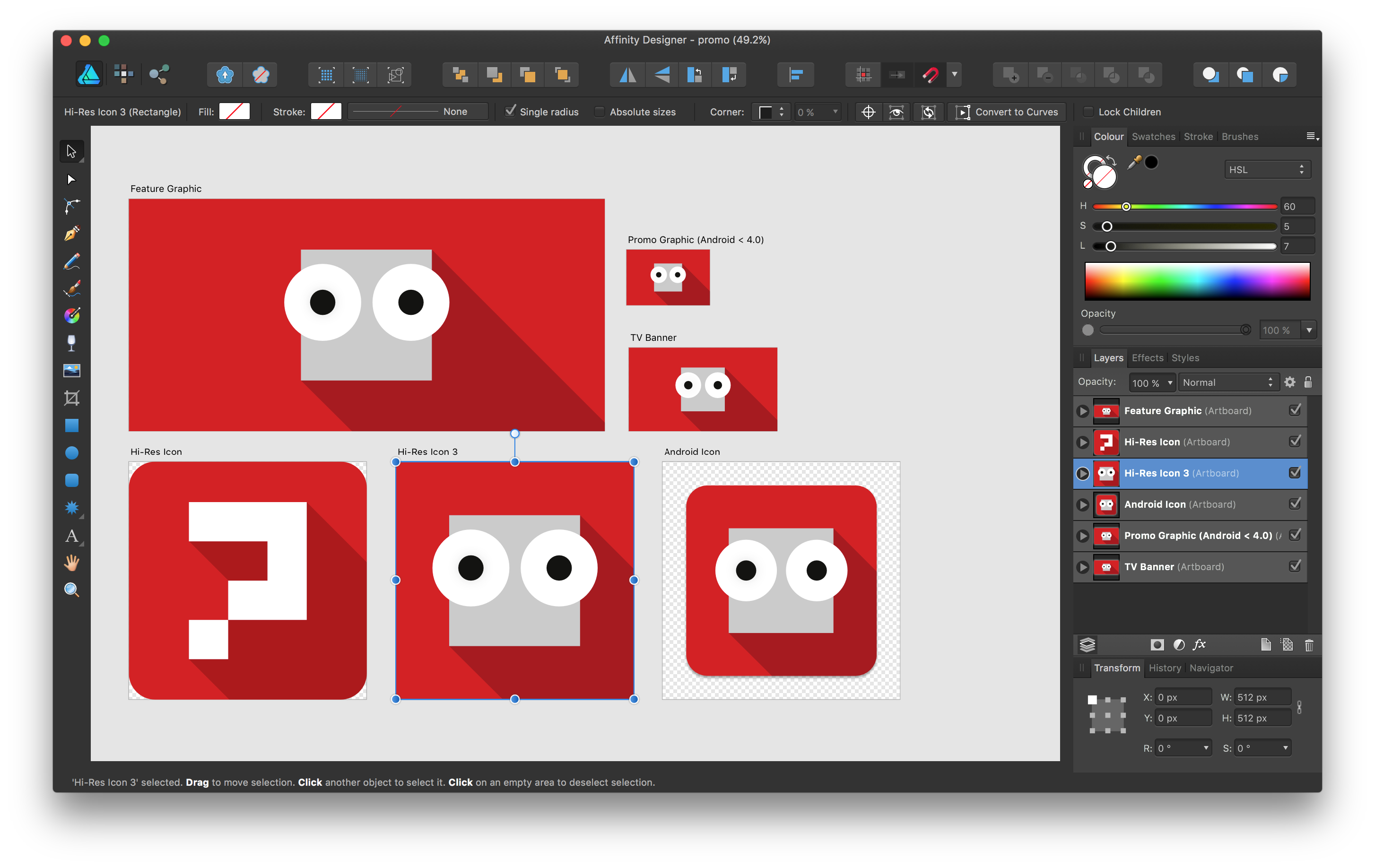The image size is (1375, 868).
Task: Select the Ellipse tool
Action: click(71, 453)
